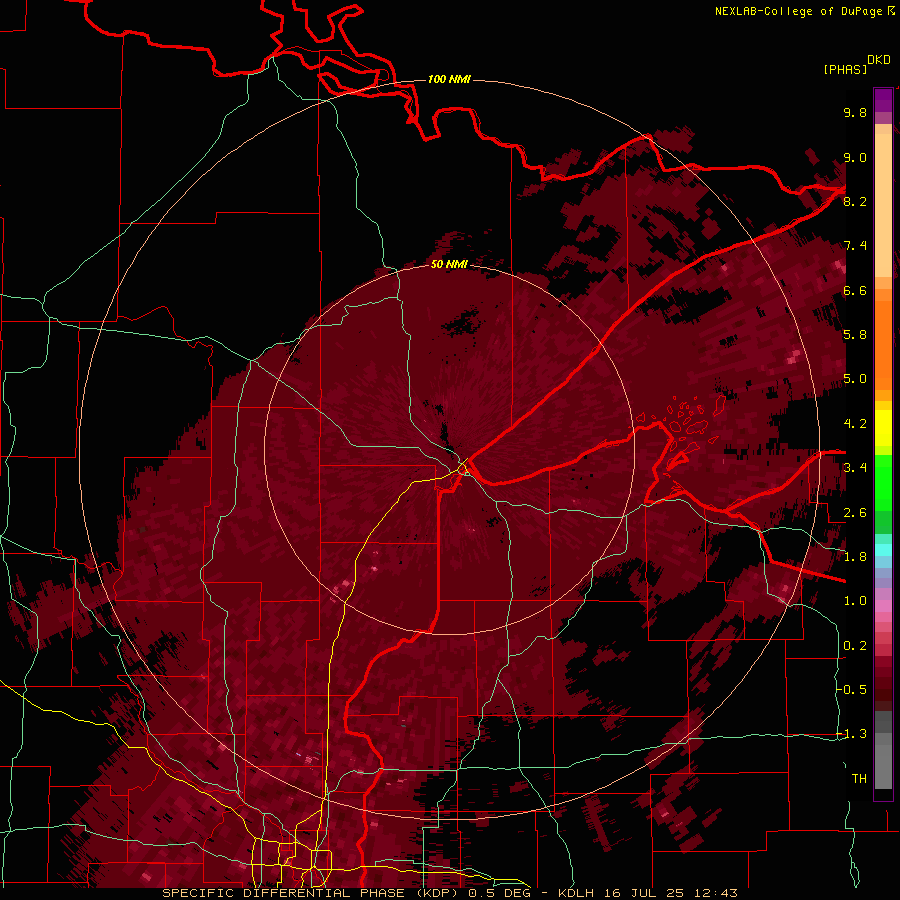This screenshot has width=900, height=900.
Task: Click the [PHAS] label above the color scale
Action: coord(845,70)
